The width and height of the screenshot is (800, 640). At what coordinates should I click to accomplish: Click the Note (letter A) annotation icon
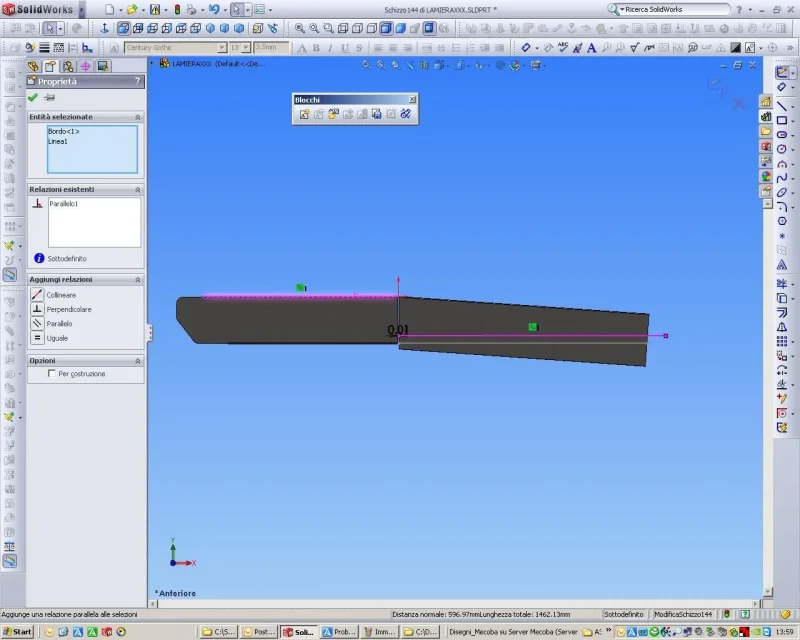coord(591,47)
